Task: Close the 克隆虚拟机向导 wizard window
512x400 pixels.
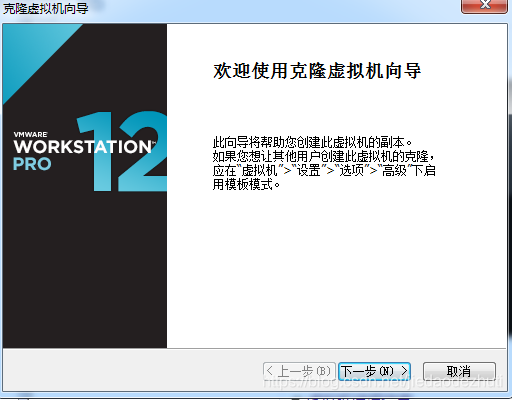Action: pos(484,6)
